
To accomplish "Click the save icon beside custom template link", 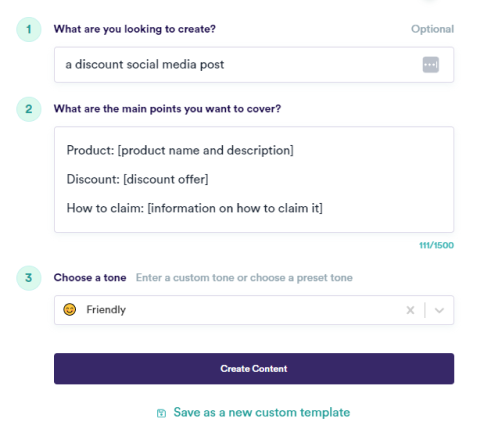I will [x=161, y=413].
